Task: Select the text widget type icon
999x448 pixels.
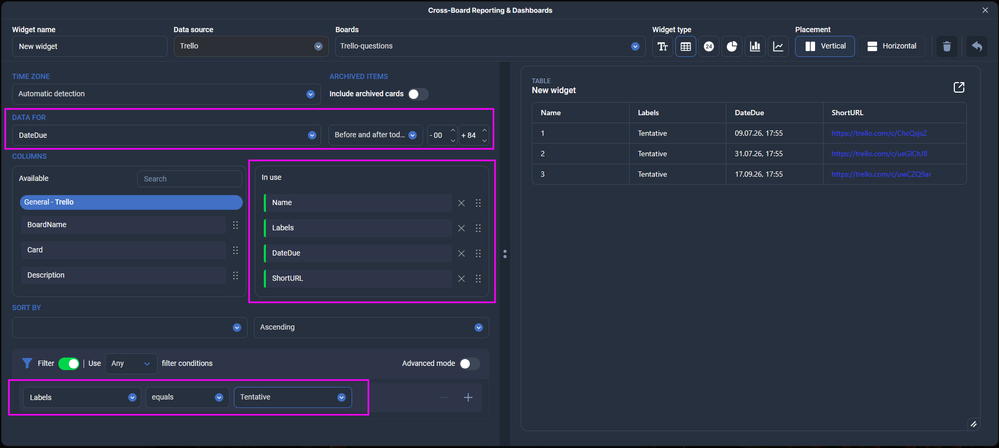Action: (663, 47)
